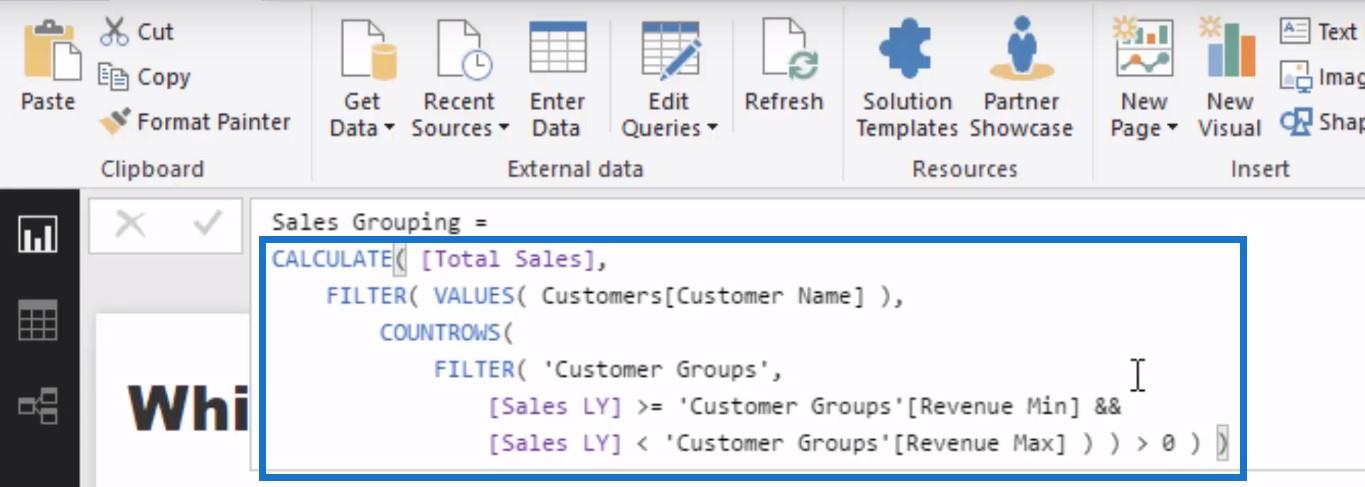Cancel the formula with X button

point(130,224)
